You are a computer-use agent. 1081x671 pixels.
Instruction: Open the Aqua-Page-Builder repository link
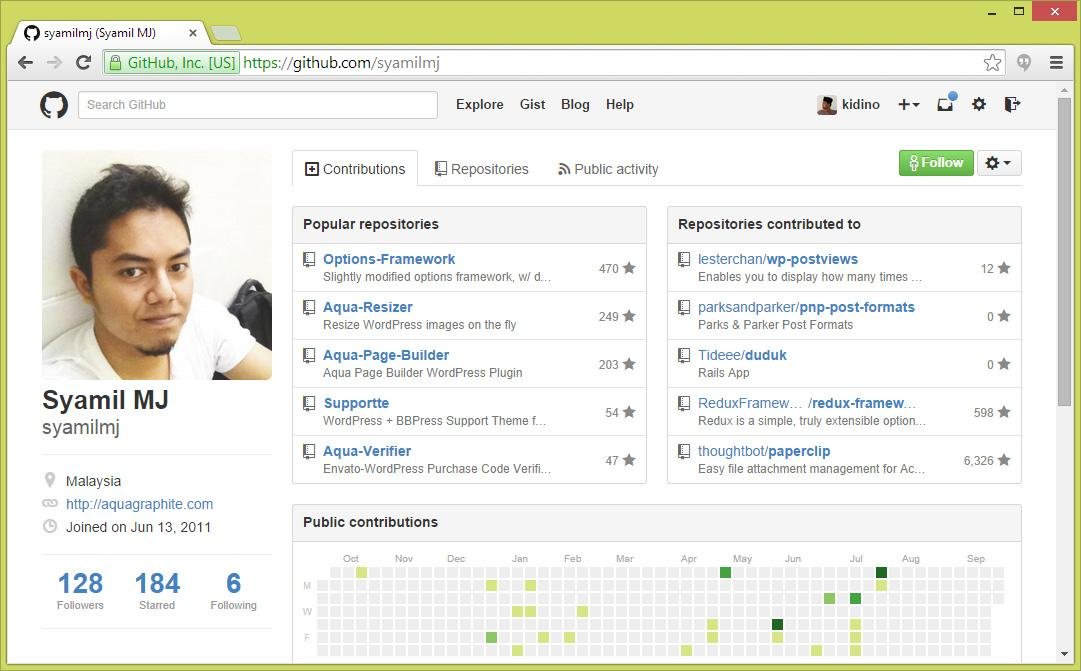coord(386,355)
